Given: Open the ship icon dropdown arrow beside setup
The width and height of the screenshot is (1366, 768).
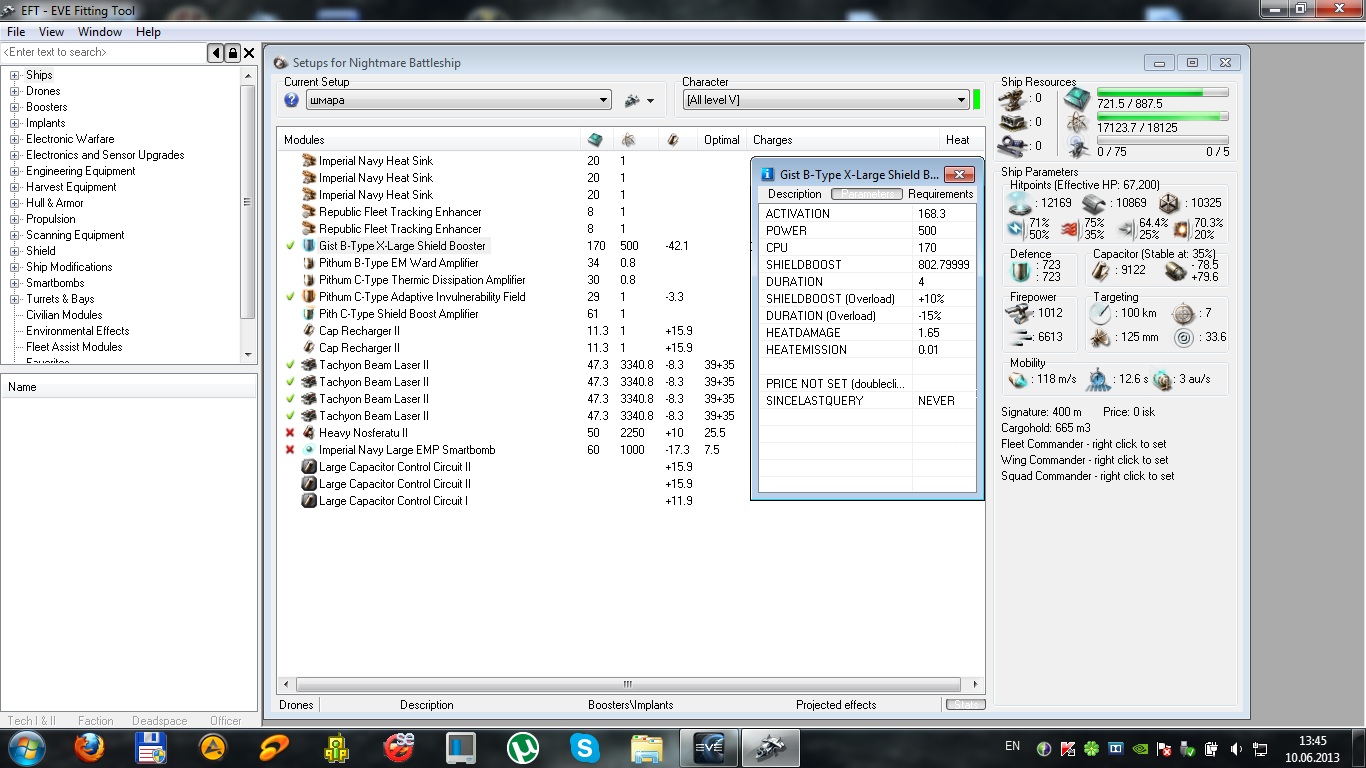Looking at the screenshot, I should pos(650,101).
